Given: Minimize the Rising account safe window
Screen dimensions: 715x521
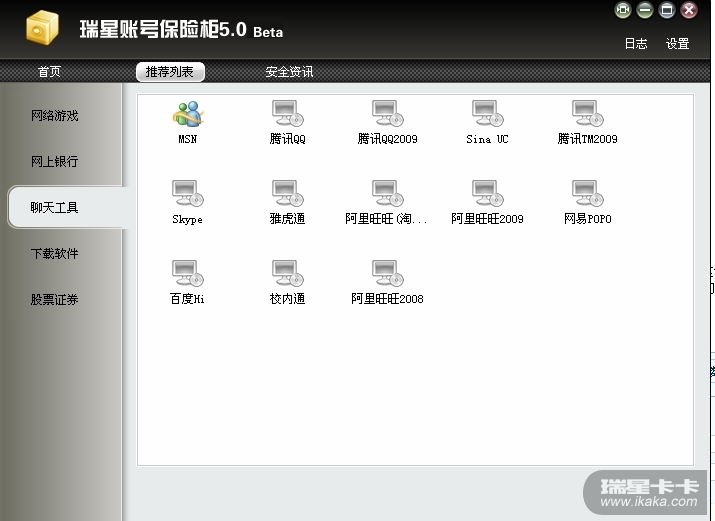Looking at the screenshot, I should (x=645, y=10).
